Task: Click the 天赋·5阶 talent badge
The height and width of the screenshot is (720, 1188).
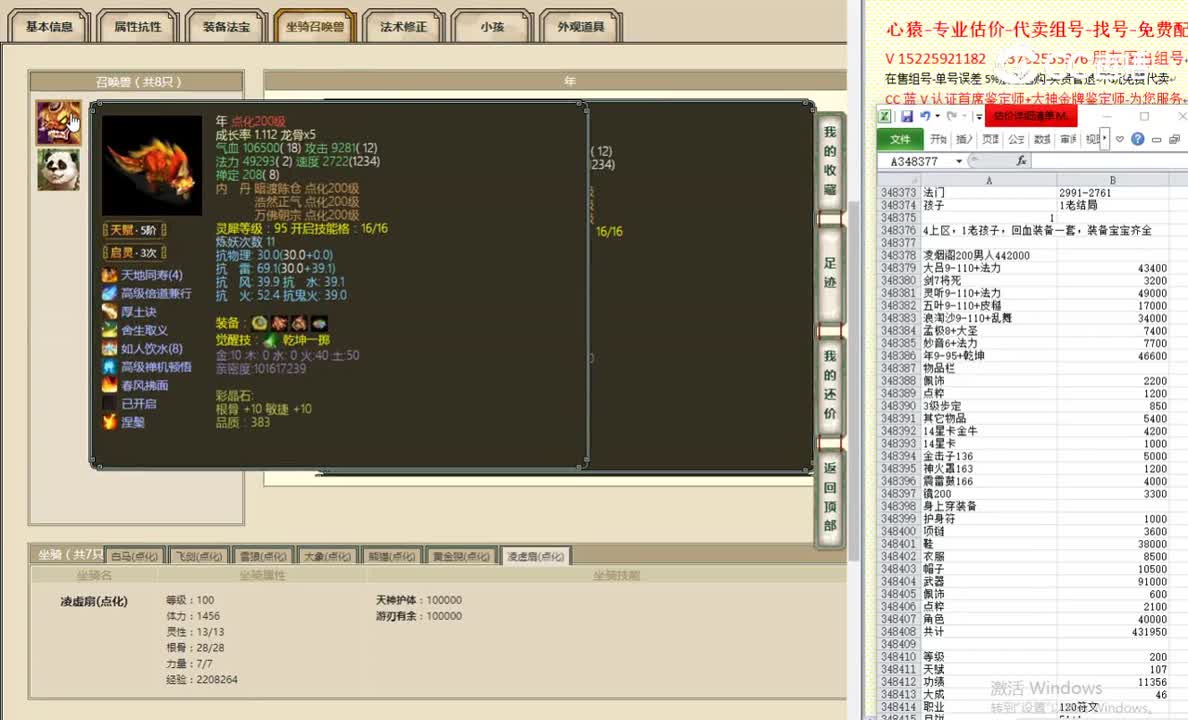Action: click(134, 231)
